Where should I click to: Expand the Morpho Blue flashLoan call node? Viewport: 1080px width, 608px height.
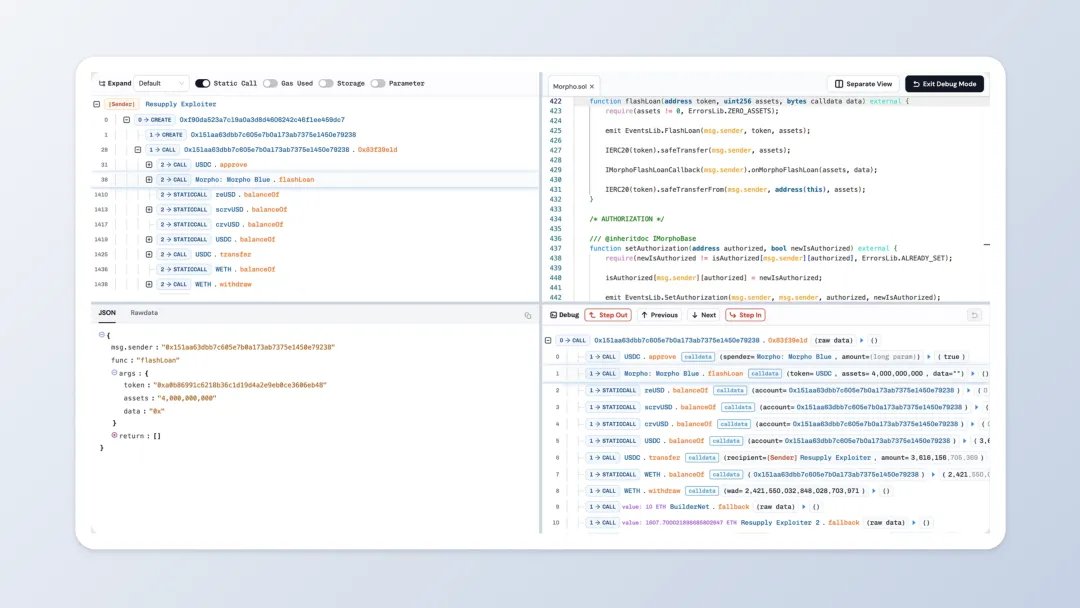coord(149,180)
